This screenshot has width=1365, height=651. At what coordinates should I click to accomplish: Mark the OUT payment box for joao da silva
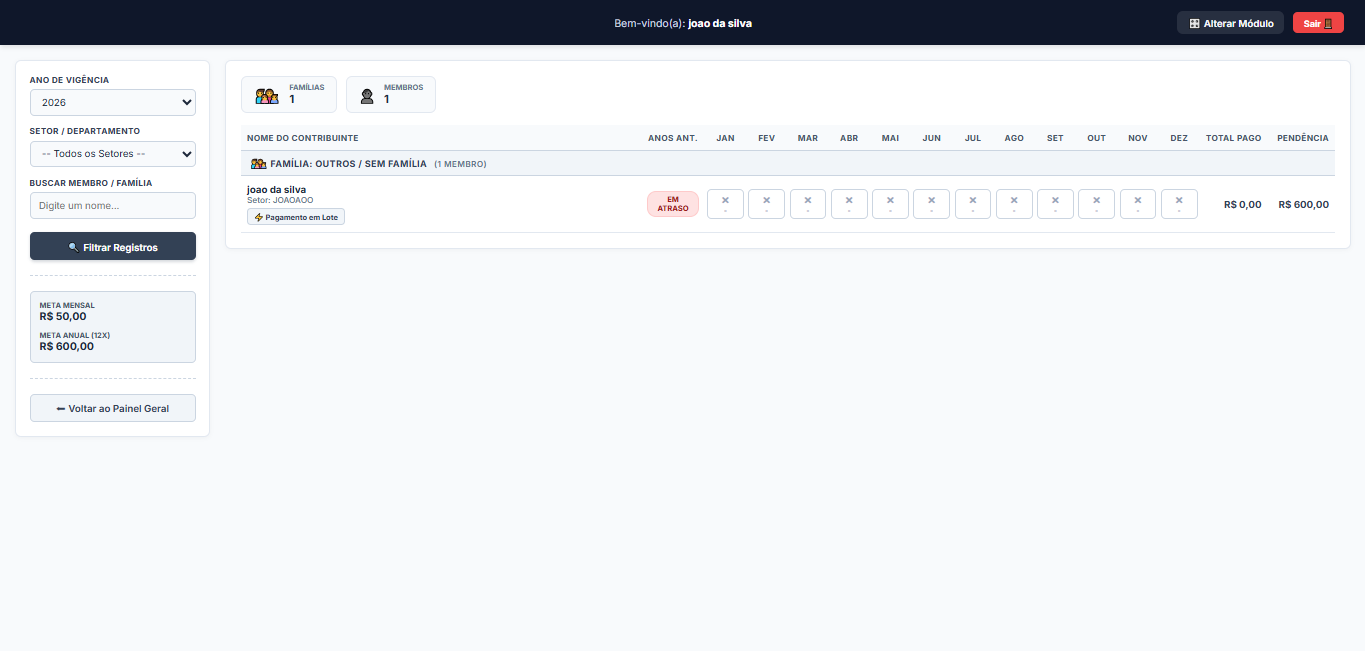(1096, 204)
